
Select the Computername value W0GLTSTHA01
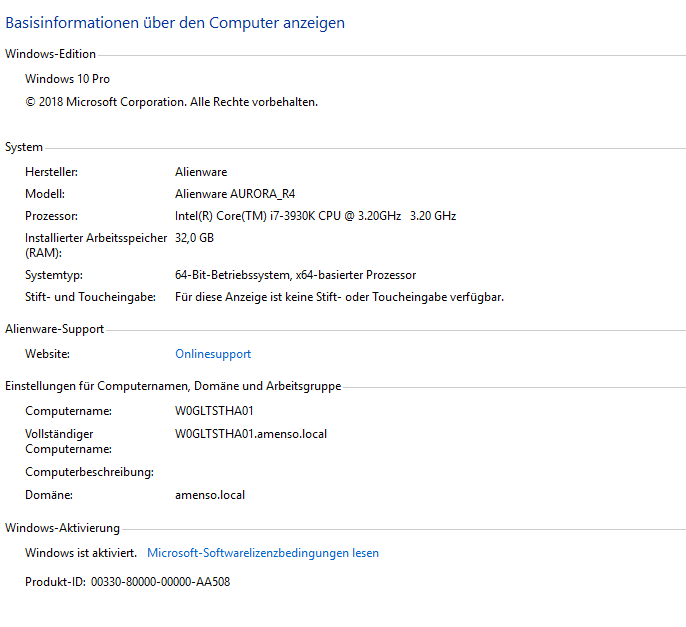click(214, 411)
